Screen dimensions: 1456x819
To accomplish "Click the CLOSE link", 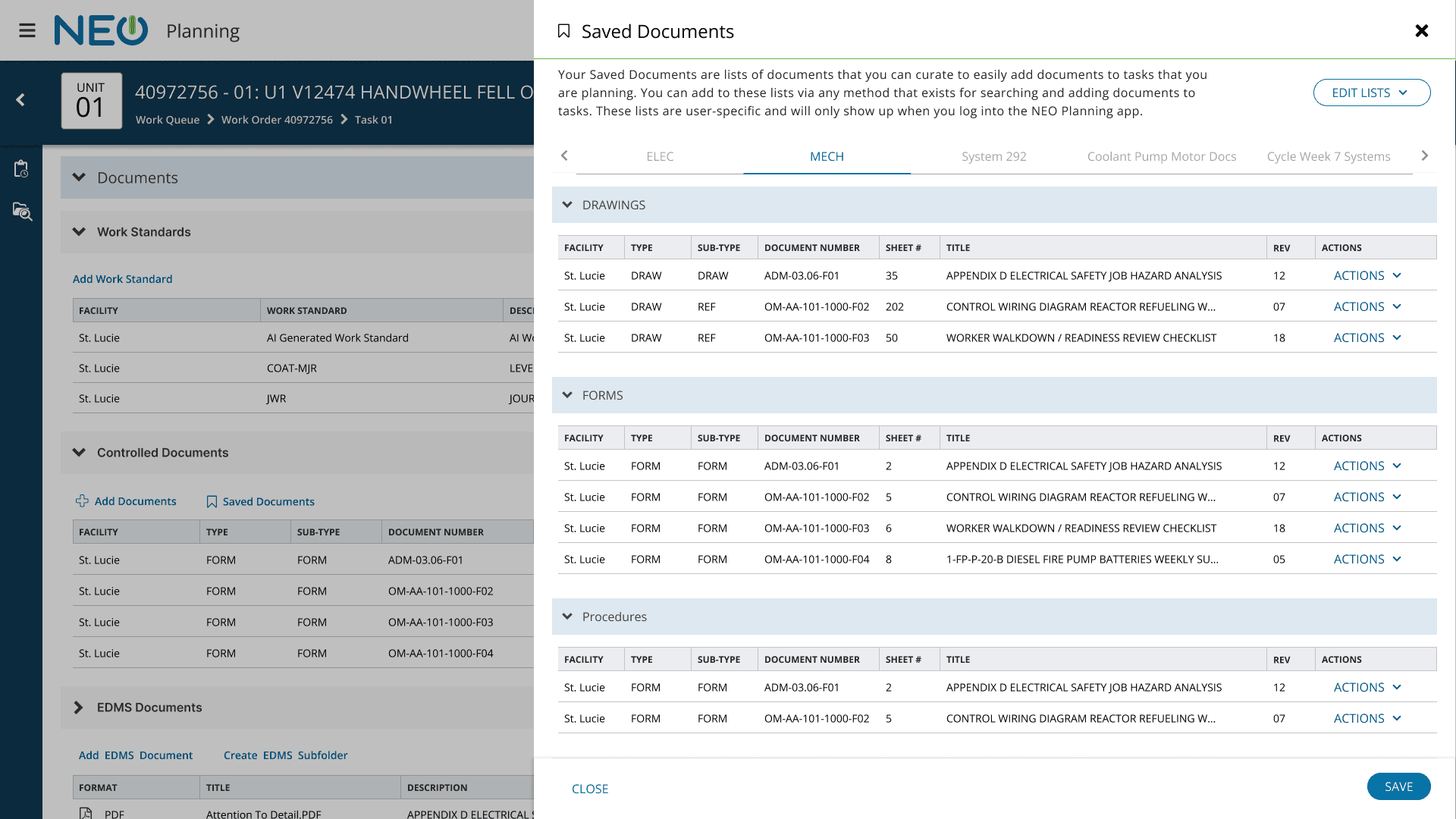I will click(x=590, y=789).
